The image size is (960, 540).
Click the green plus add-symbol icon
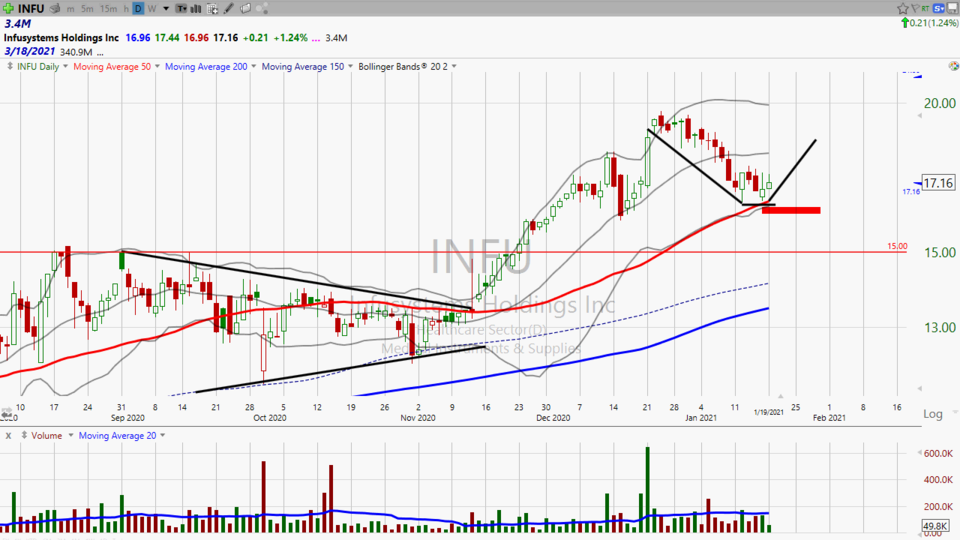[x=8, y=8]
